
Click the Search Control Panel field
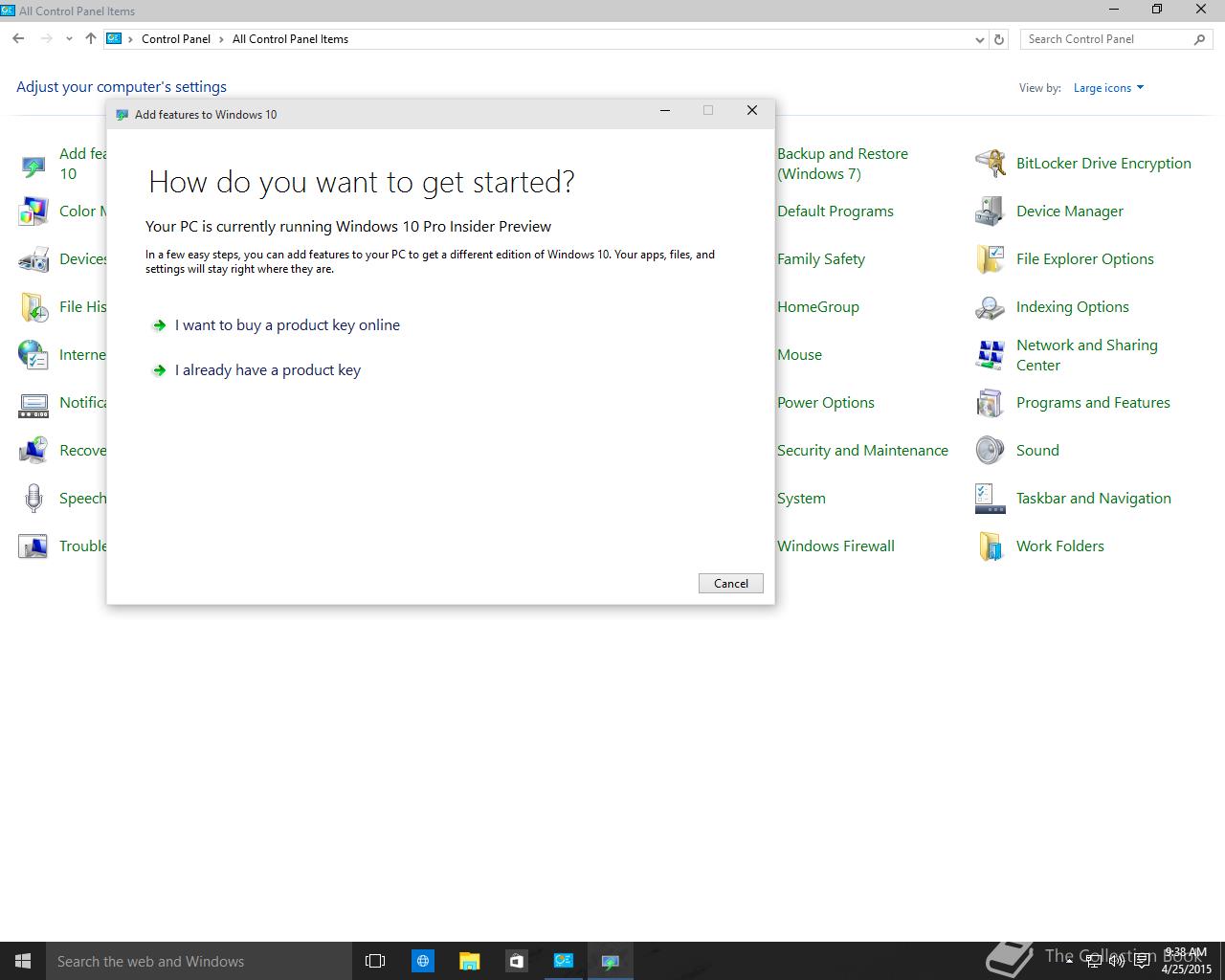point(1116,39)
